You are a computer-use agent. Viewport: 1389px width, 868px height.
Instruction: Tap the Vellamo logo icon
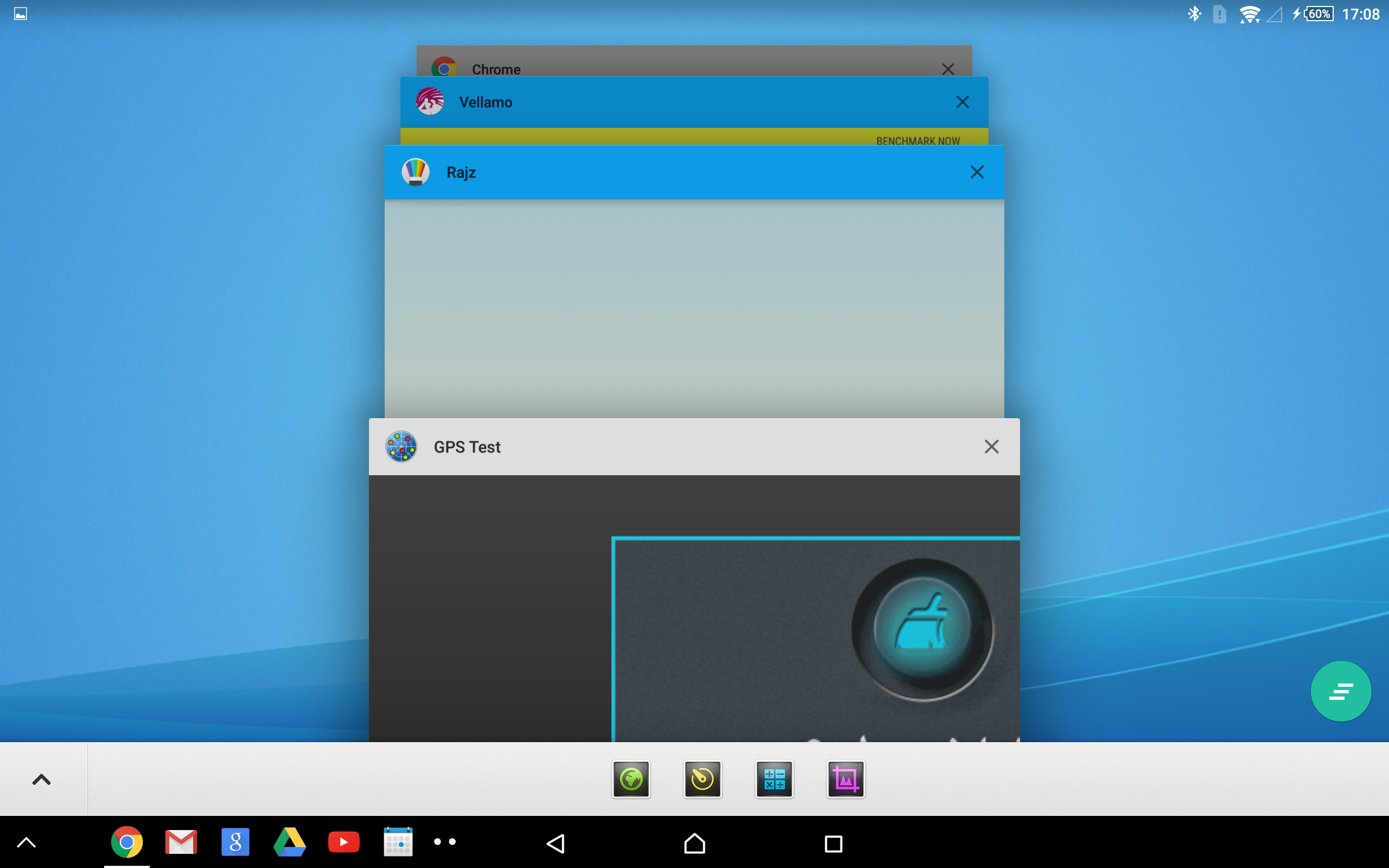430,101
